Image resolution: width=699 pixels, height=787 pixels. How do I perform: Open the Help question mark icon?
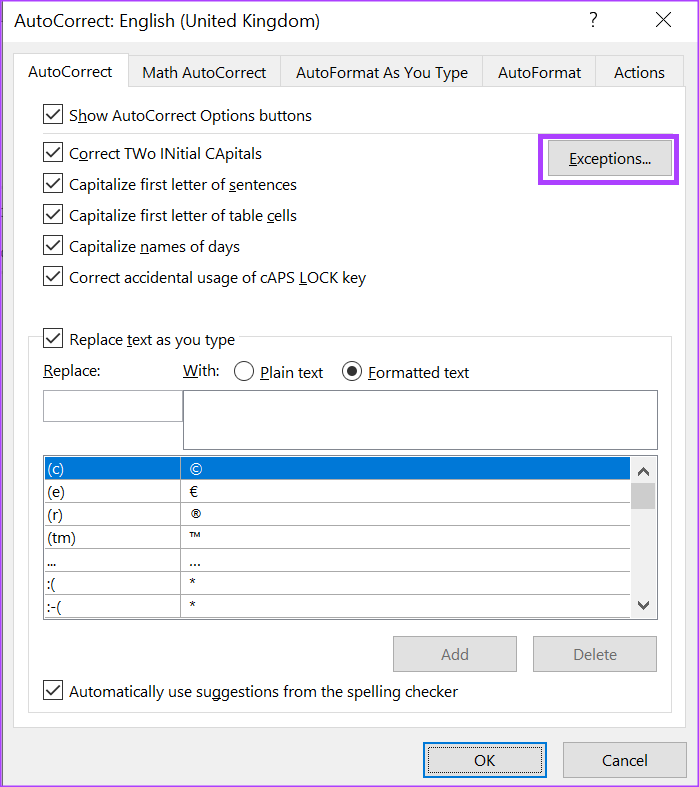click(593, 21)
